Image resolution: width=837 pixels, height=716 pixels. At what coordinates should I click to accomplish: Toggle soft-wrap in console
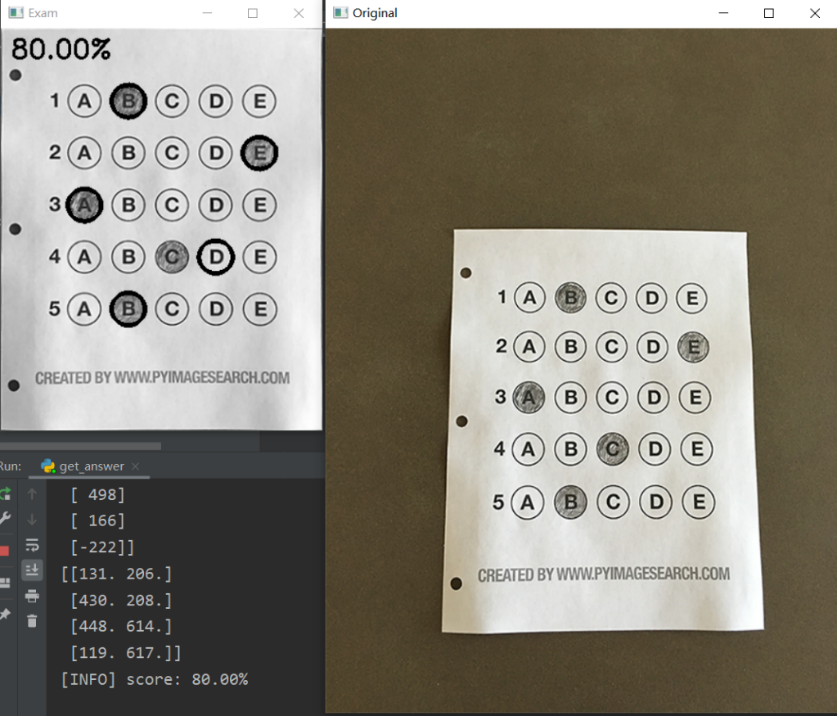pyautogui.click(x=32, y=545)
